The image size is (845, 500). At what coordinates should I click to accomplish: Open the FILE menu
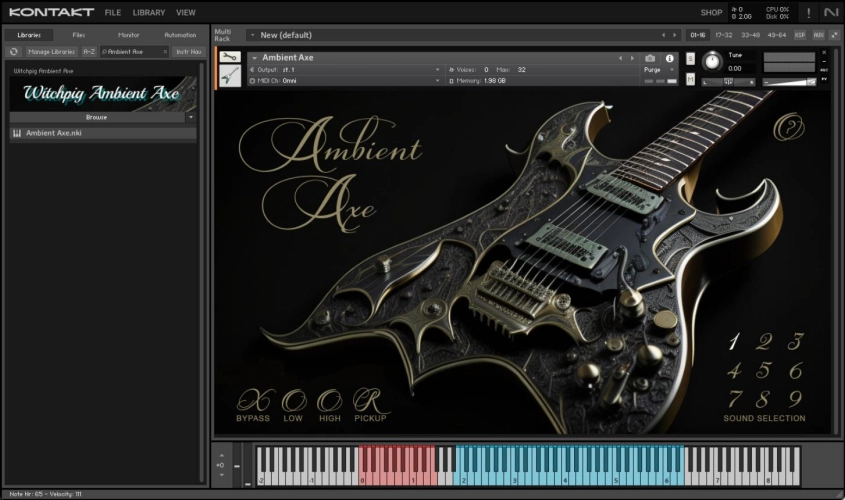pyautogui.click(x=113, y=13)
